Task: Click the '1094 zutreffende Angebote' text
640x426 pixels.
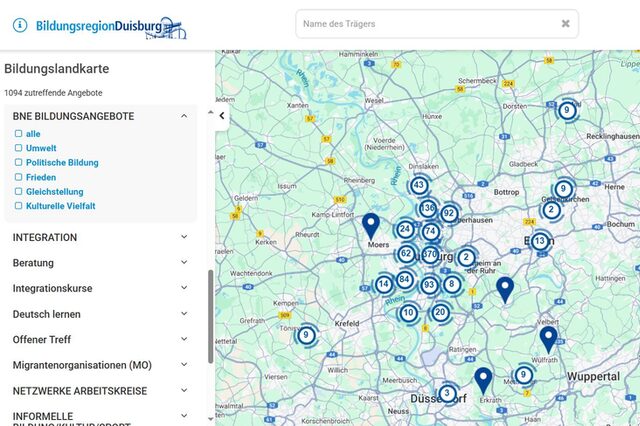Action: (x=53, y=93)
